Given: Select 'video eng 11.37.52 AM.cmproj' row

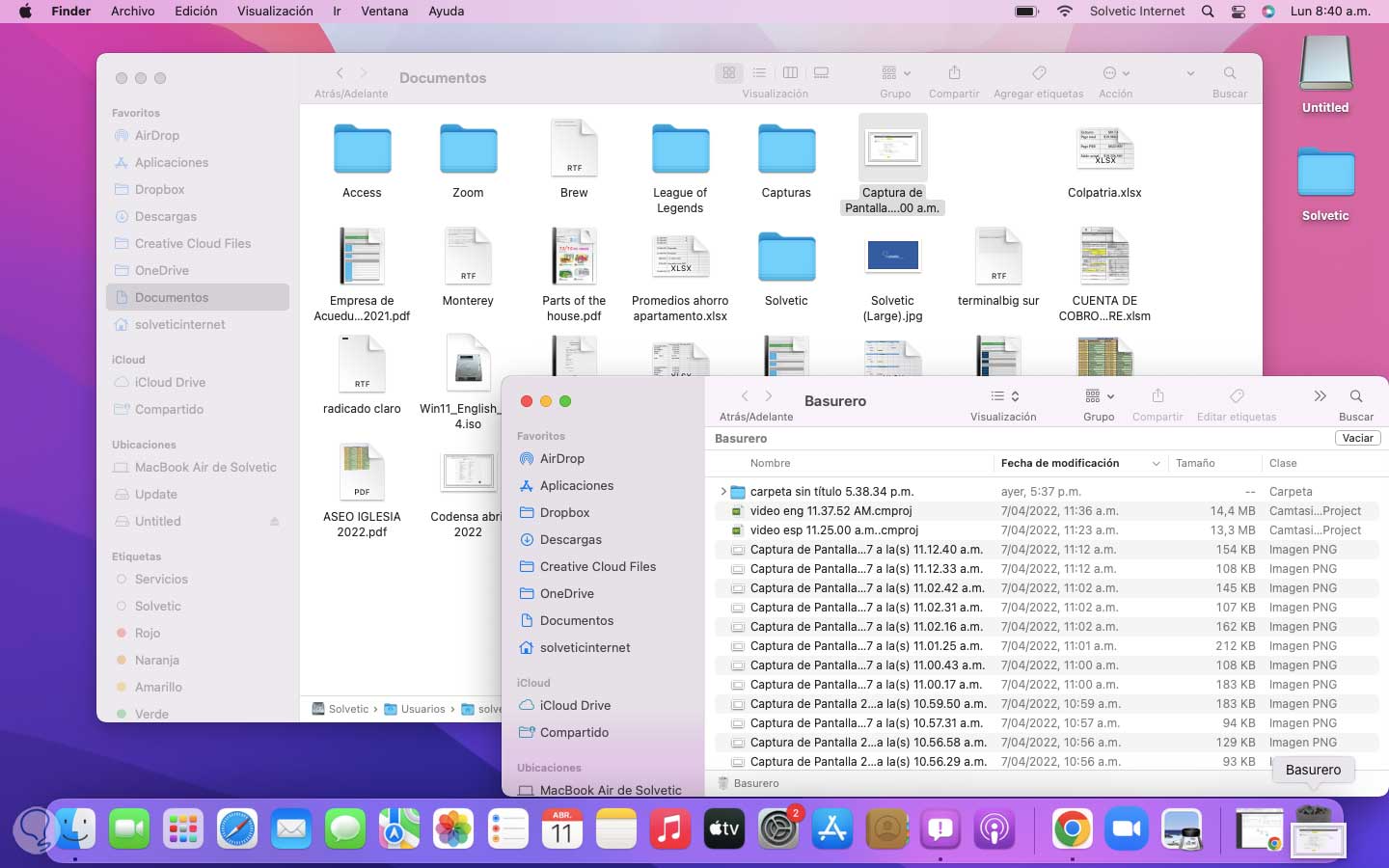Looking at the screenshot, I should 1047,511.
